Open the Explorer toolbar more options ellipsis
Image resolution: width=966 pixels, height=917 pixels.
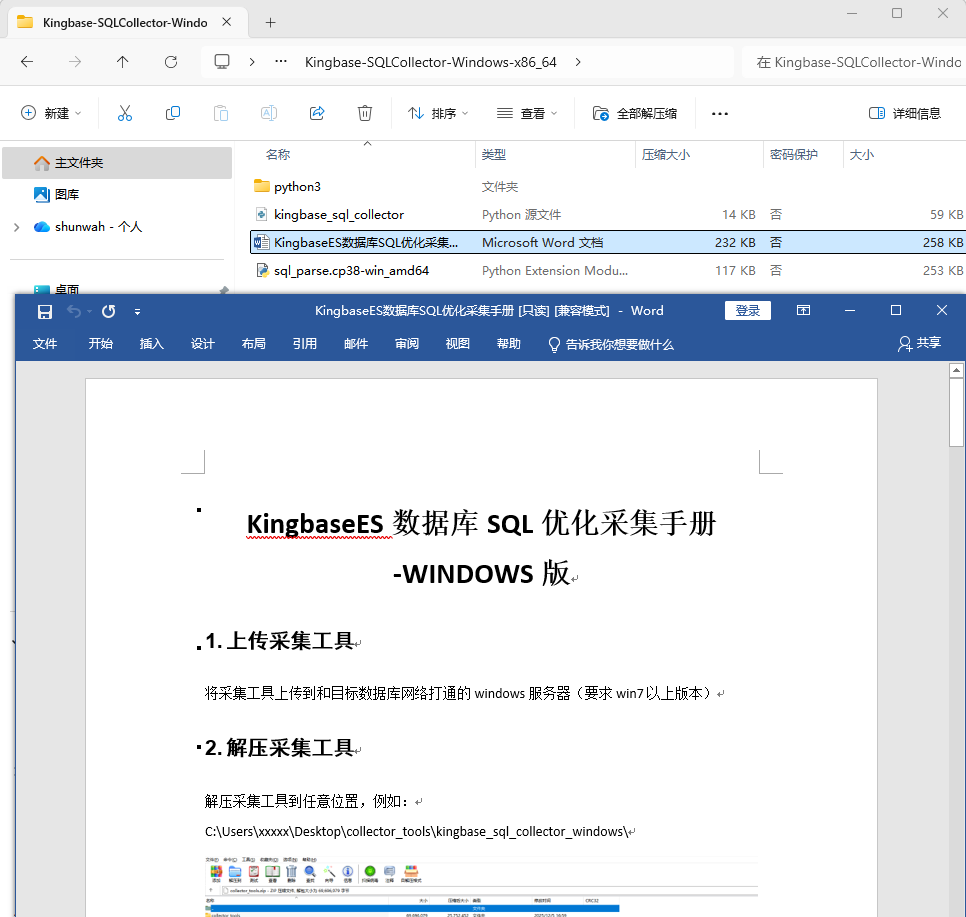click(x=720, y=113)
